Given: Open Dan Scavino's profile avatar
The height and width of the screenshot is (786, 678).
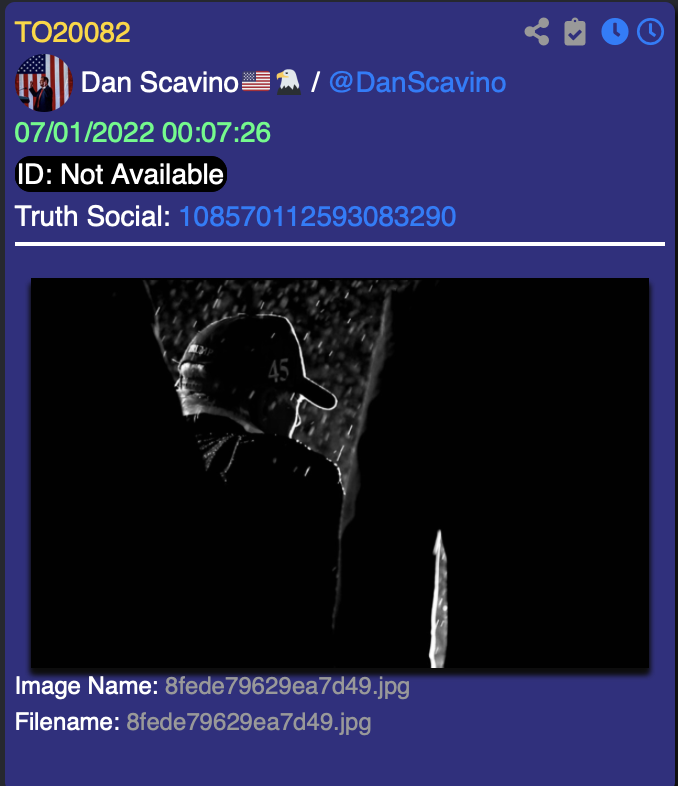Looking at the screenshot, I should [x=44, y=83].
